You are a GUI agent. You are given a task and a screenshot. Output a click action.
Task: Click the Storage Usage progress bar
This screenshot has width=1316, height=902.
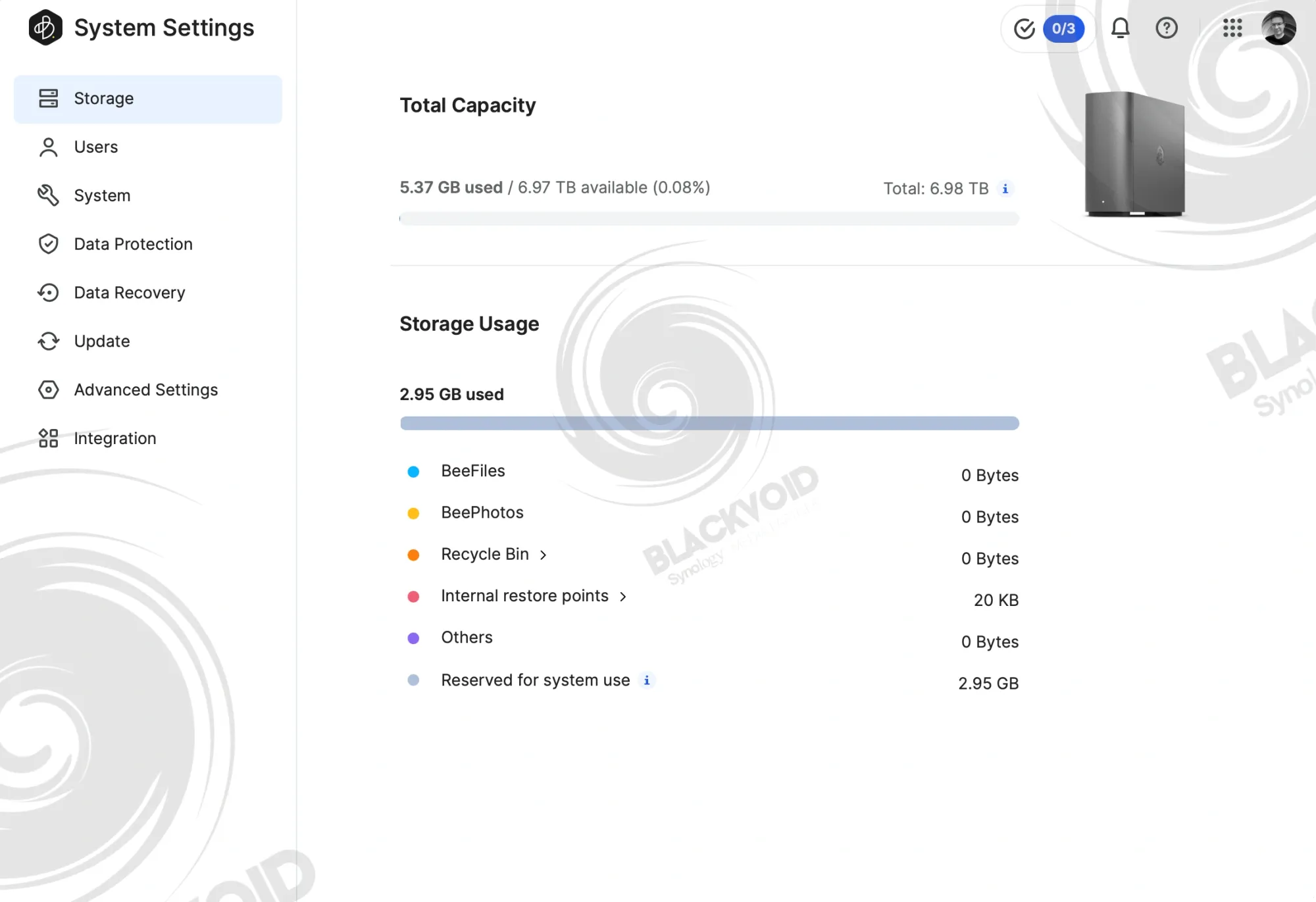pyautogui.click(x=709, y=423)
